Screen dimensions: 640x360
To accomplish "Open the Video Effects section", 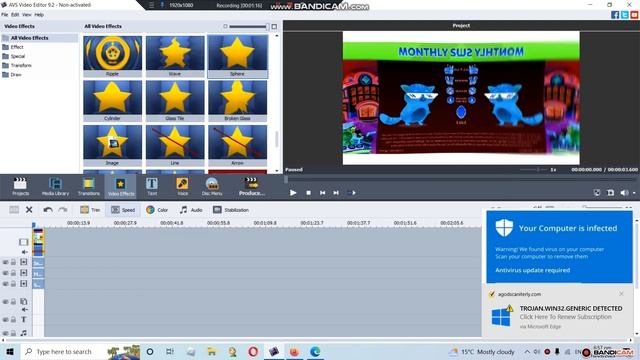I will pyautogui.click(x=121, y=187).
